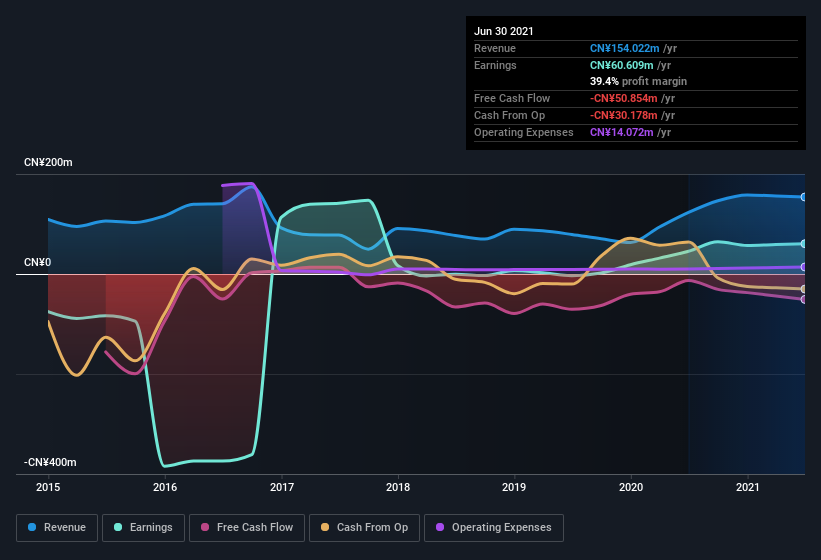The height and width of the screenshot is (560, 821).
Task: Click the 2016 x-axis label
Action: pos(165,487)
